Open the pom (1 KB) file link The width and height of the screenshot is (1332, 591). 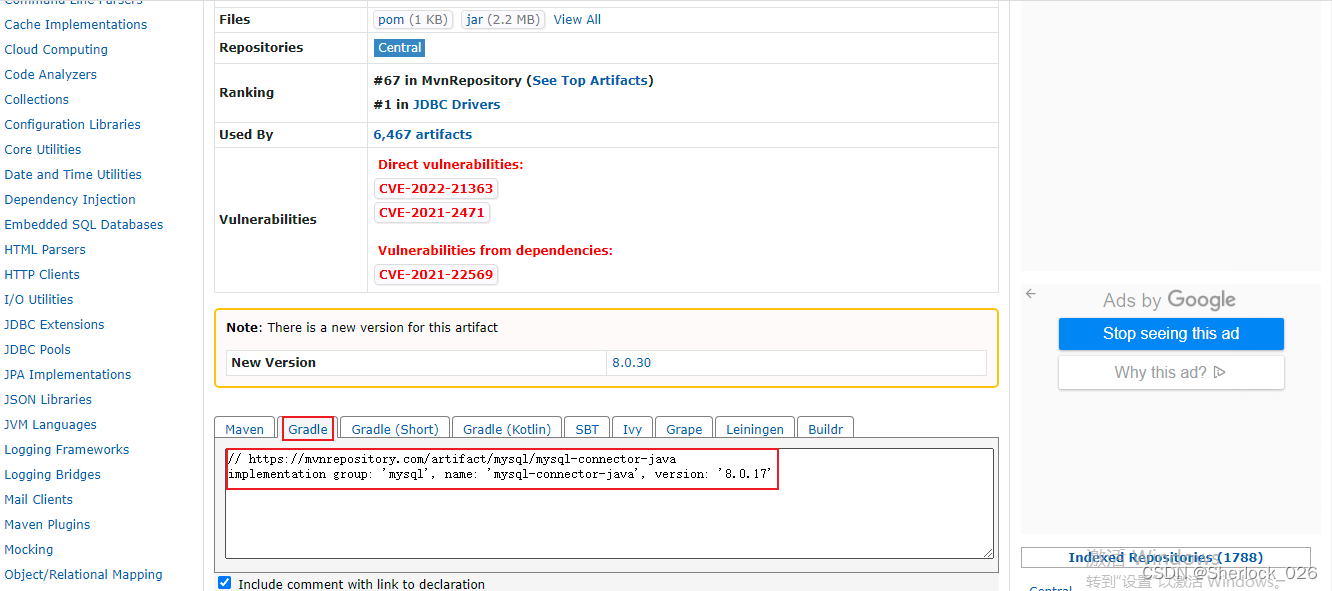point(413,18)
